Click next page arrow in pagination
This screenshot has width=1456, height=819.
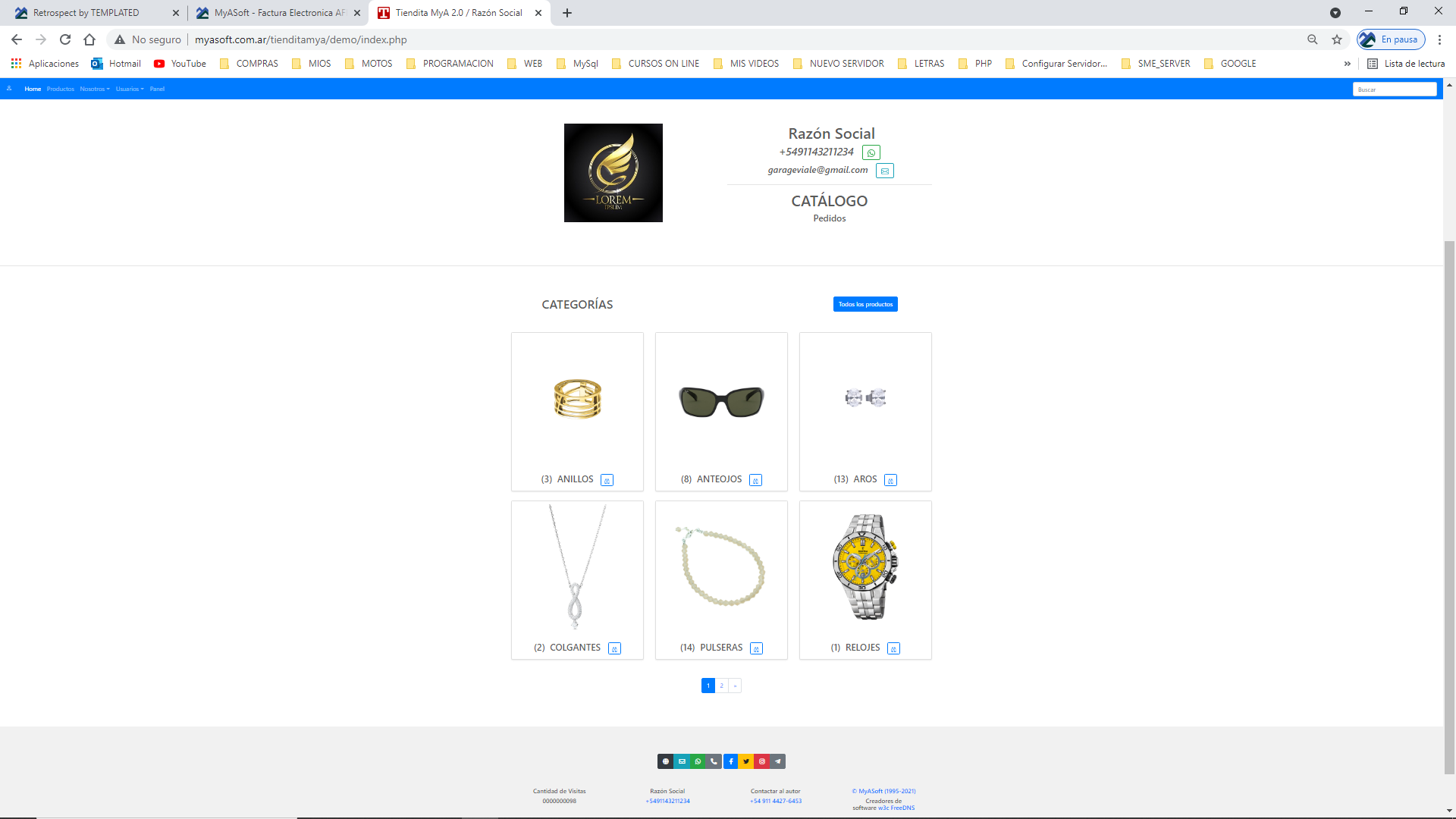click(735, 686)
